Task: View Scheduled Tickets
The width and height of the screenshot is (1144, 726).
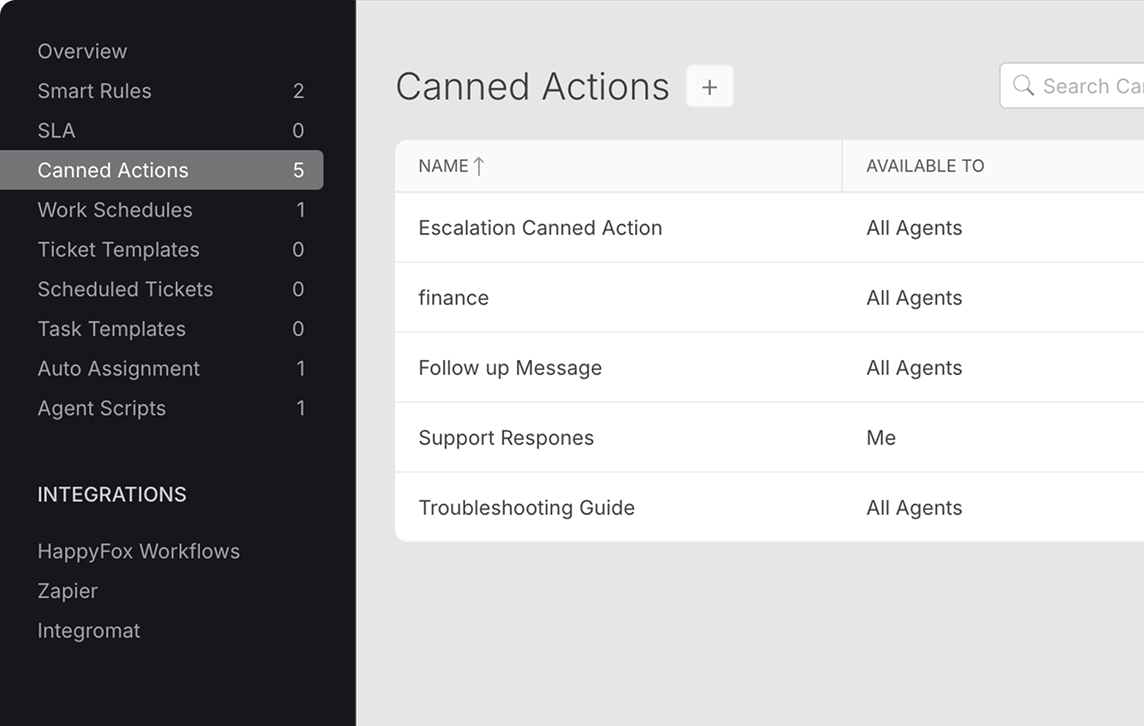Action: (x=125, y=289)
